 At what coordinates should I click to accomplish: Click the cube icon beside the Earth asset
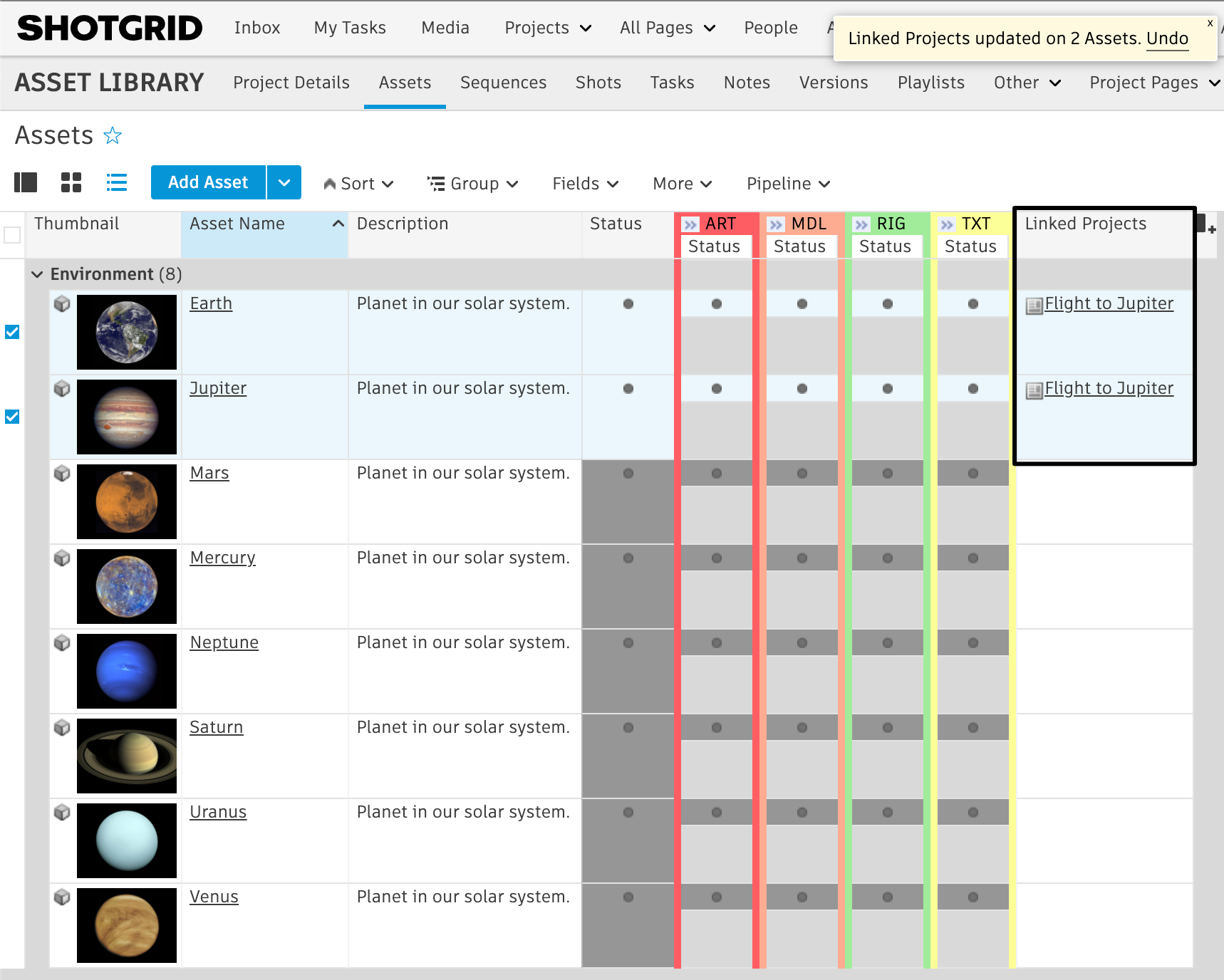(62, 303)
